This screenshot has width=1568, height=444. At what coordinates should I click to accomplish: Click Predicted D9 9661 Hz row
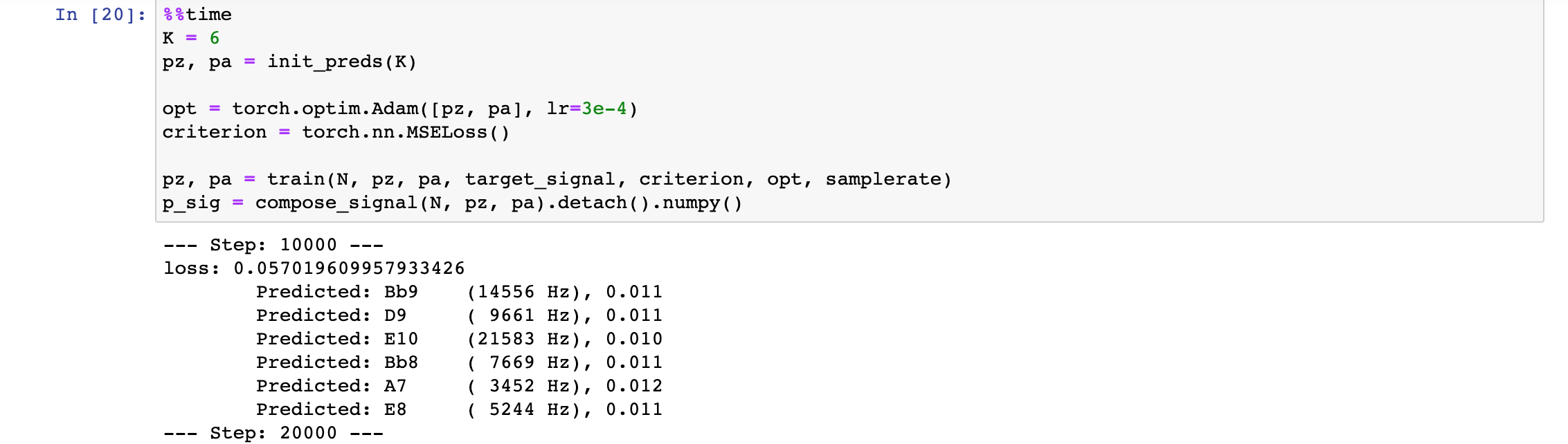(x=460, y=315)
